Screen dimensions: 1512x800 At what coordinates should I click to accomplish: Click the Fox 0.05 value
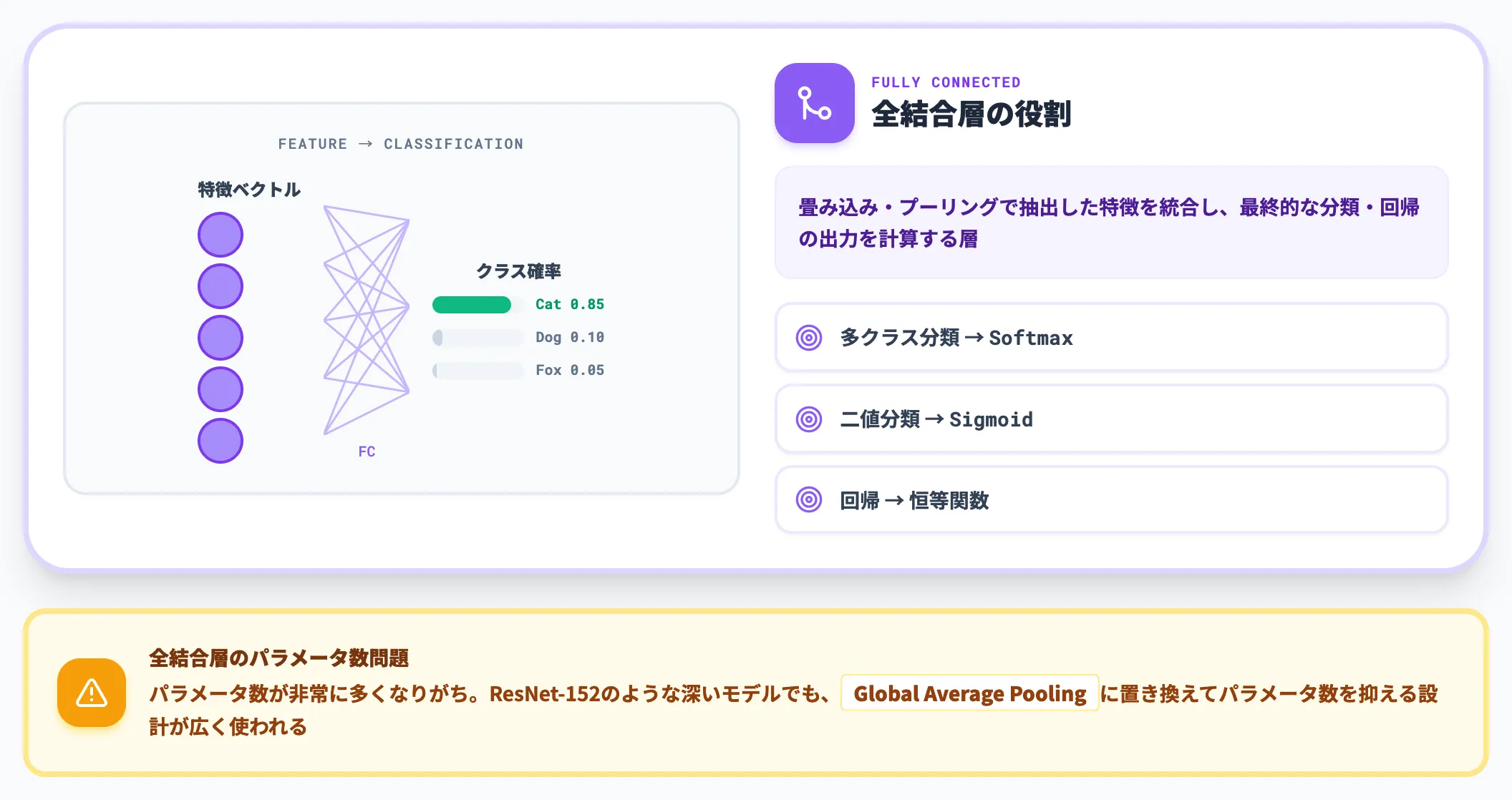coord(570,370)
